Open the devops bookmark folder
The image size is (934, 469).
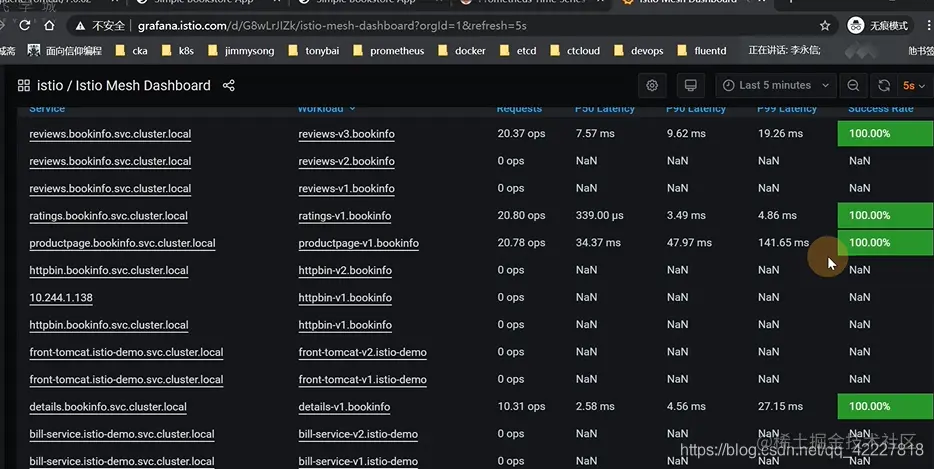(x=638, y=51)
